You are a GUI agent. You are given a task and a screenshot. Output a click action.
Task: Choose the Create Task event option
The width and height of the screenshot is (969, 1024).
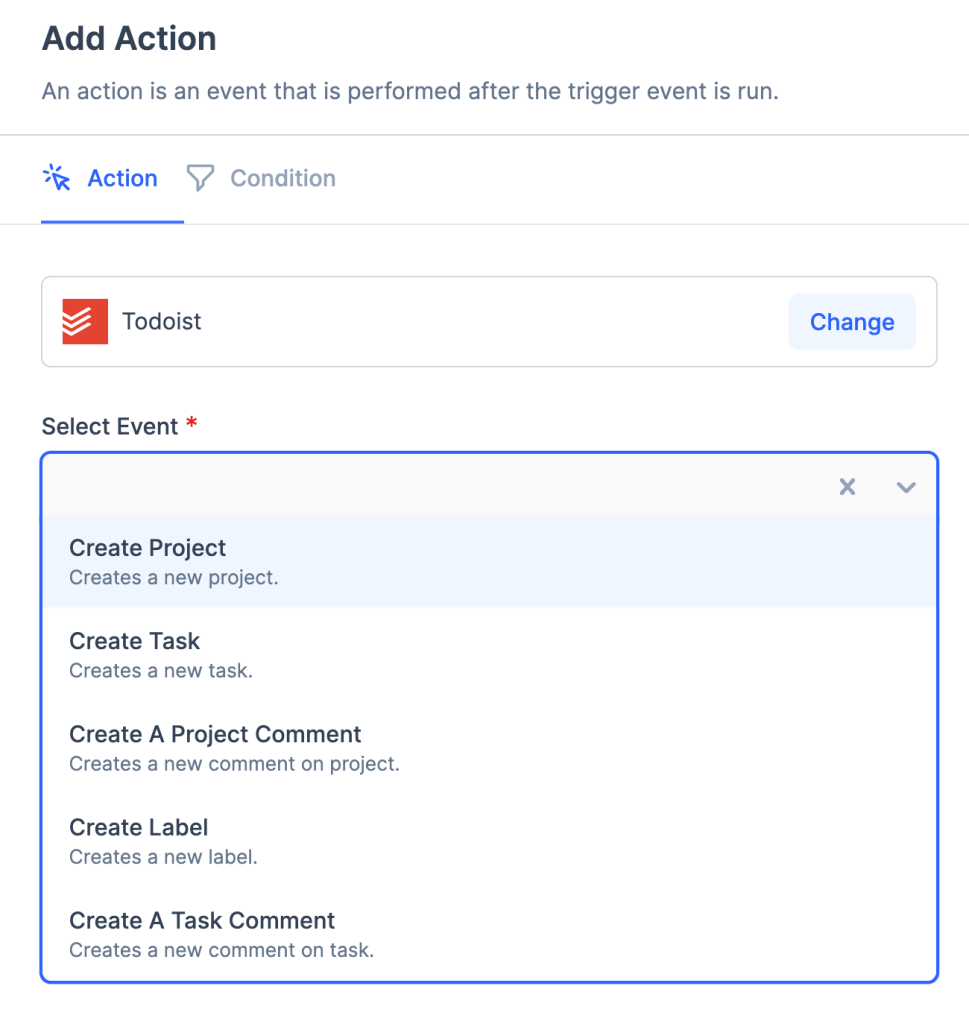(135, 641)
